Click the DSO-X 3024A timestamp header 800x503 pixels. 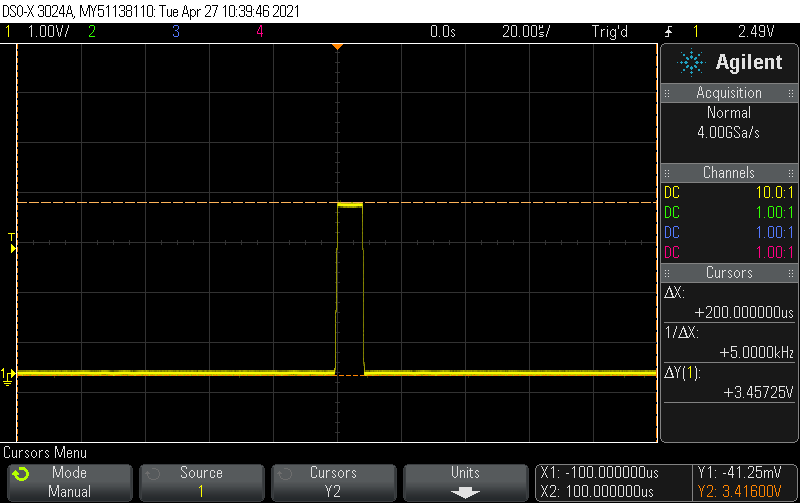click(151, 11)
